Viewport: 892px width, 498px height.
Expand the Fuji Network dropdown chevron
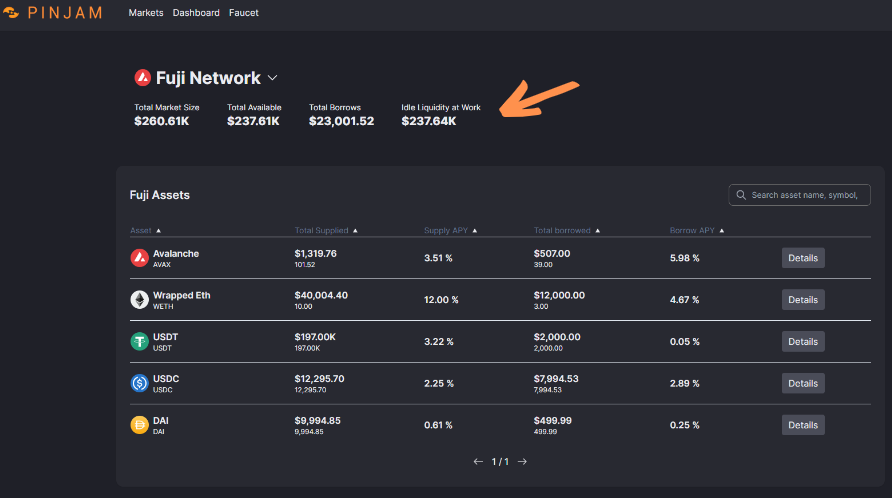273,78
